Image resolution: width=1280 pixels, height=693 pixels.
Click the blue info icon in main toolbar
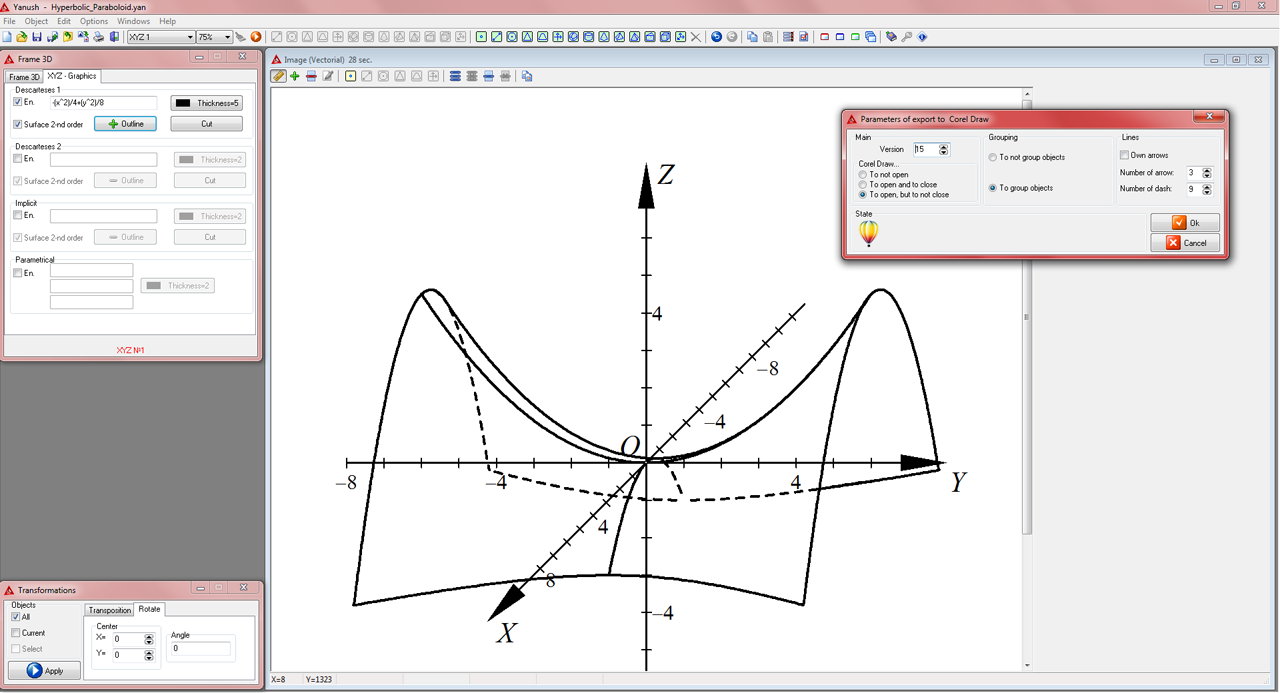click(922, 37)
